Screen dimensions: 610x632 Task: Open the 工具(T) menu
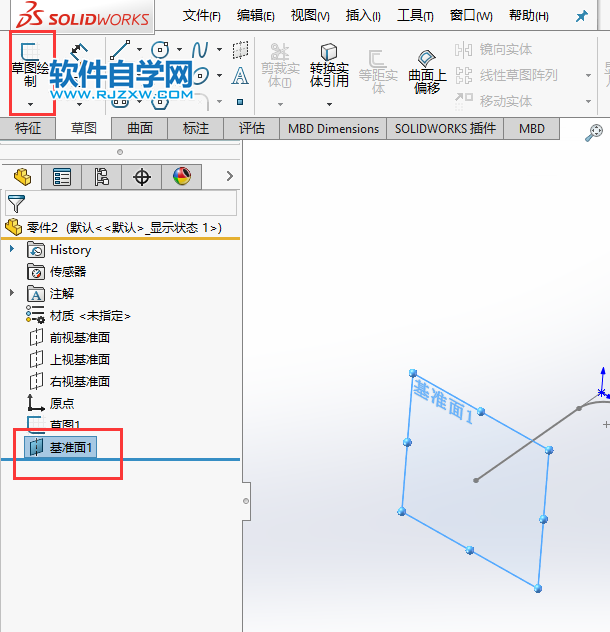pyautogui.click(x=415, y=16)
